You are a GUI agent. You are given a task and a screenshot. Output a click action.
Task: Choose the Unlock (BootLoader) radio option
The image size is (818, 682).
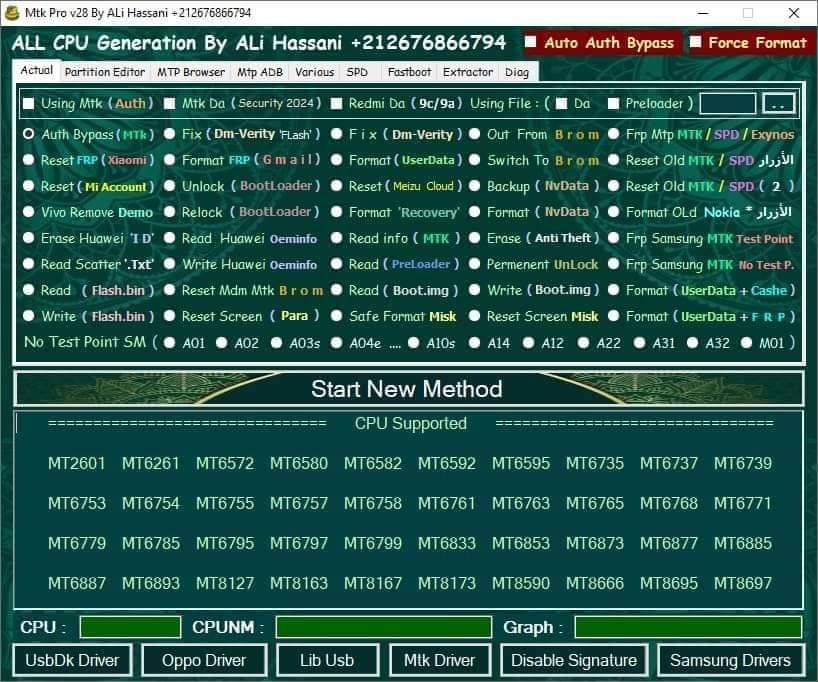pos(170,186)
